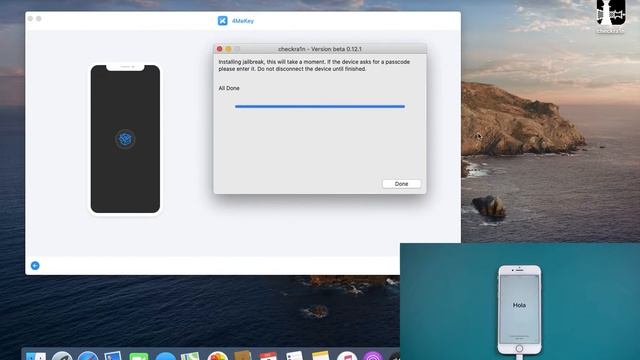Click the 4MeKey back arrow button
Screen dimensions: 640x360
(x=35, y=266)
